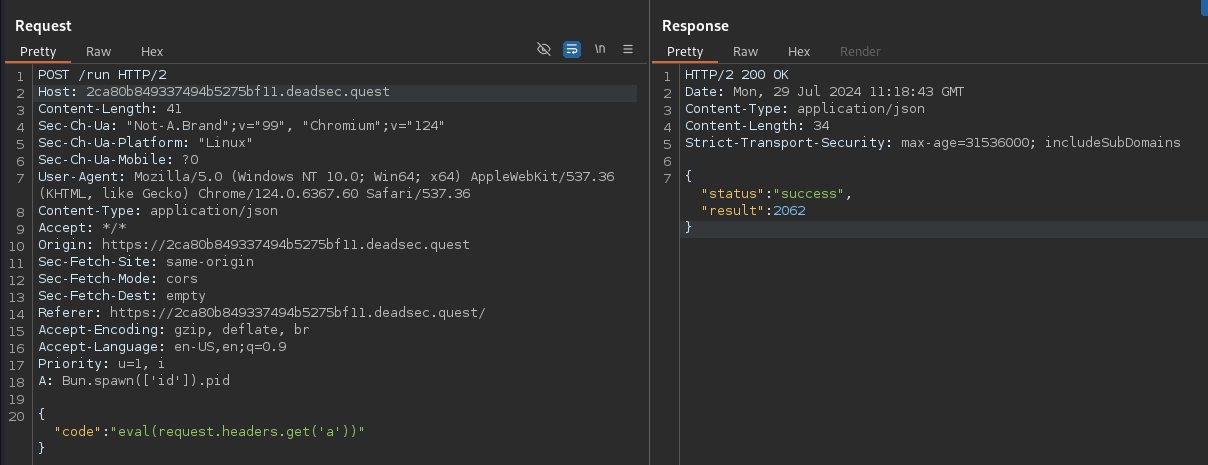Switch to the Request Raw tab
The width and height of the screenshot is (1208, 465).
click(x=98, y=51)
